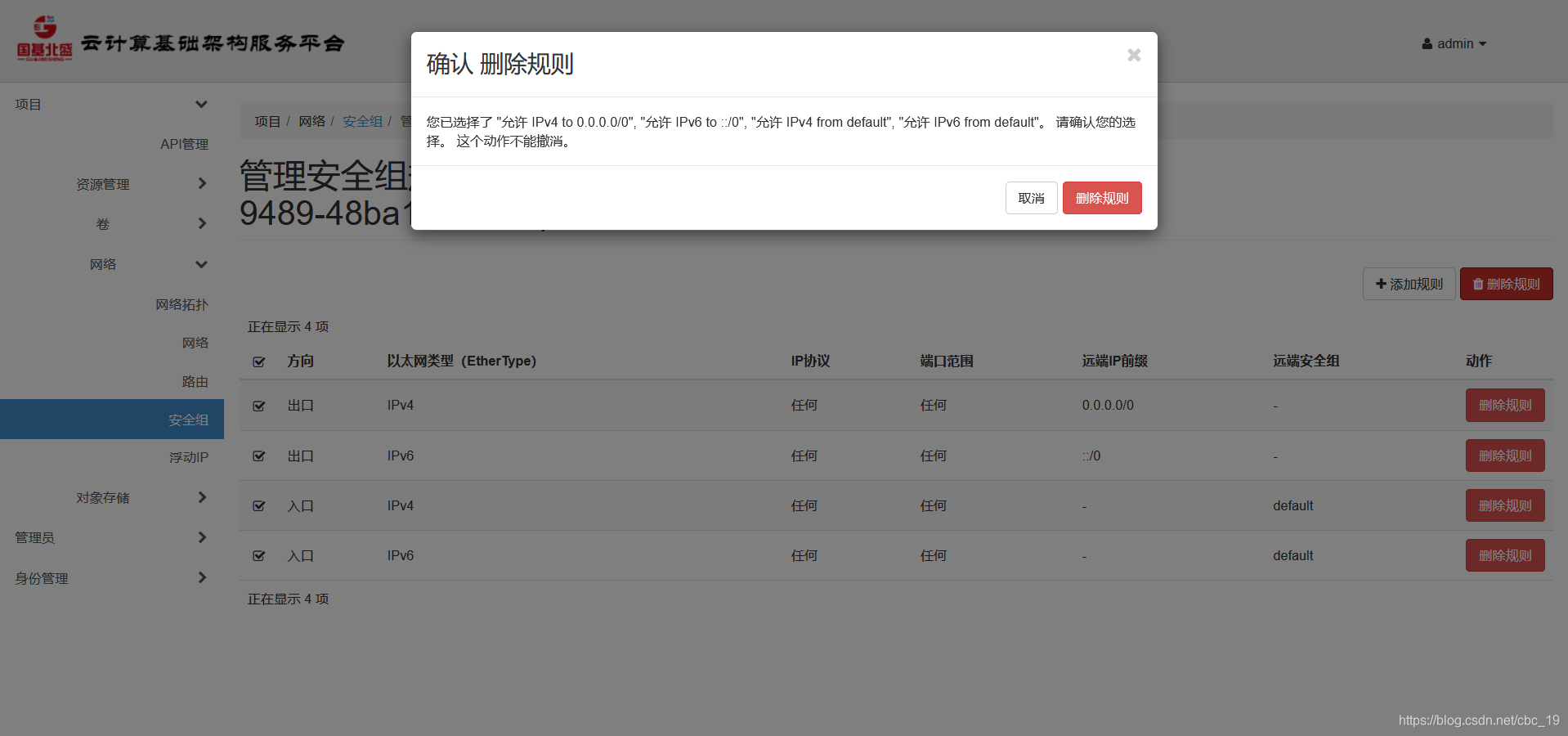Screen dimensions: 1568x736
Task: Click the 项目 breadcrumb
Action: click(x=267, y=121)
